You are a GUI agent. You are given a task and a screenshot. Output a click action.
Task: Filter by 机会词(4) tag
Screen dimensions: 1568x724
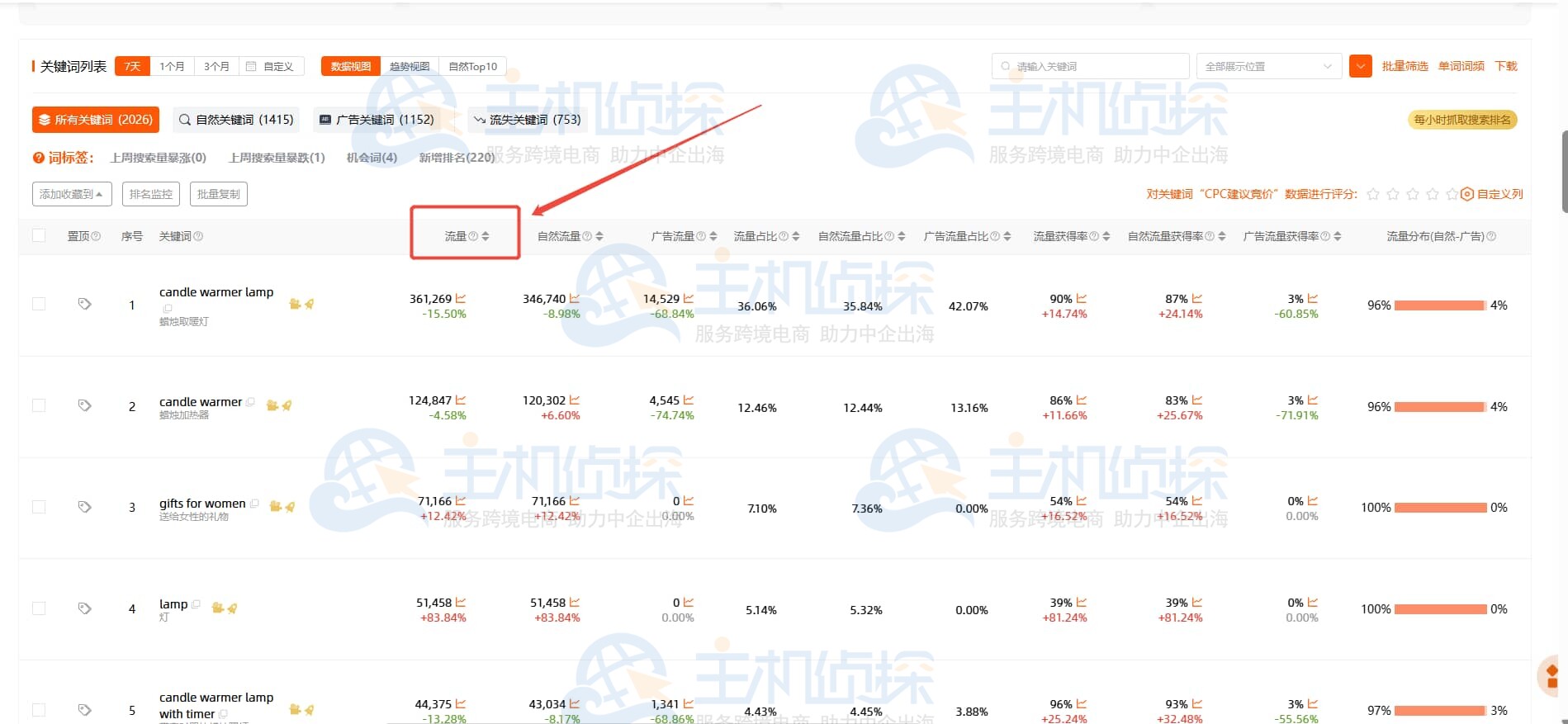click(372, 158)
